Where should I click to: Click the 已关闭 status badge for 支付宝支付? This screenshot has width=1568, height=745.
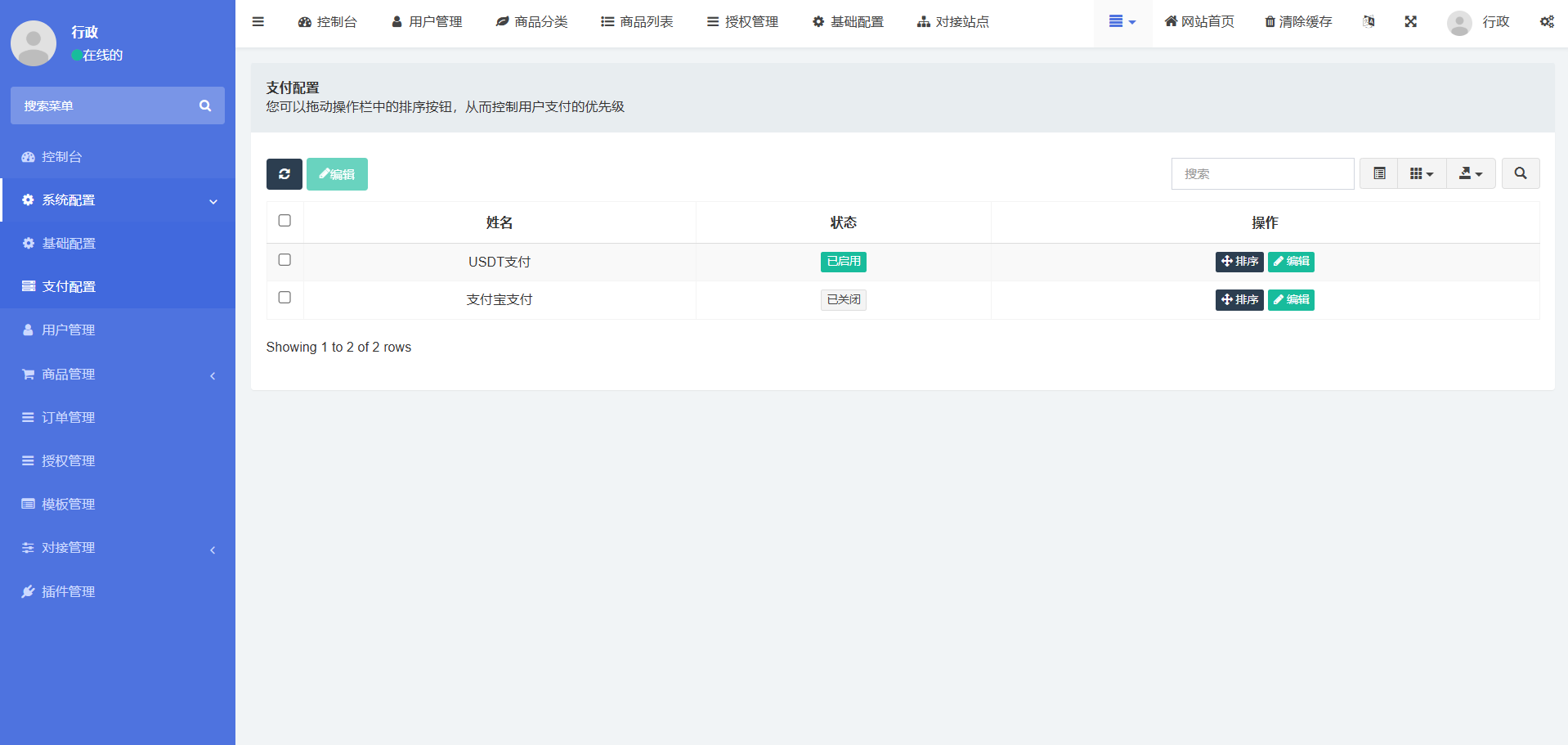point(844,300)
